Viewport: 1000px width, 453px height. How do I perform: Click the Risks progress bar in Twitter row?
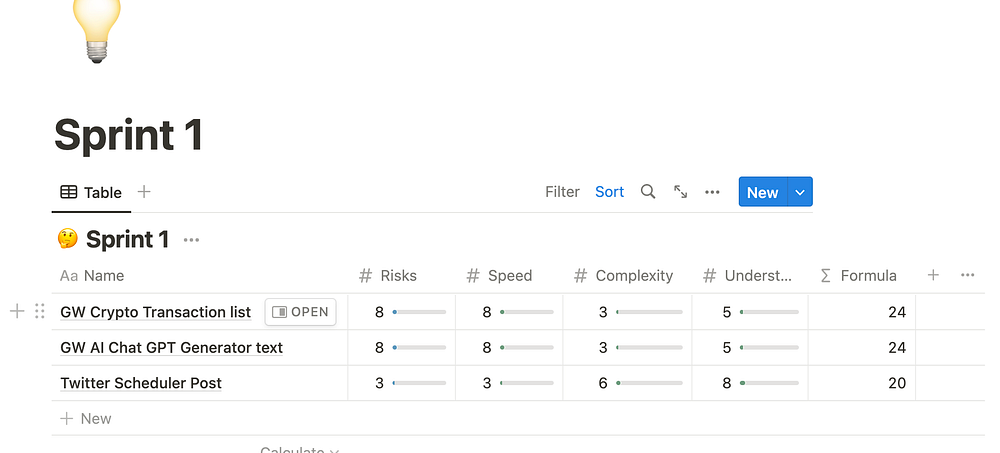click(x=420, y=383)
